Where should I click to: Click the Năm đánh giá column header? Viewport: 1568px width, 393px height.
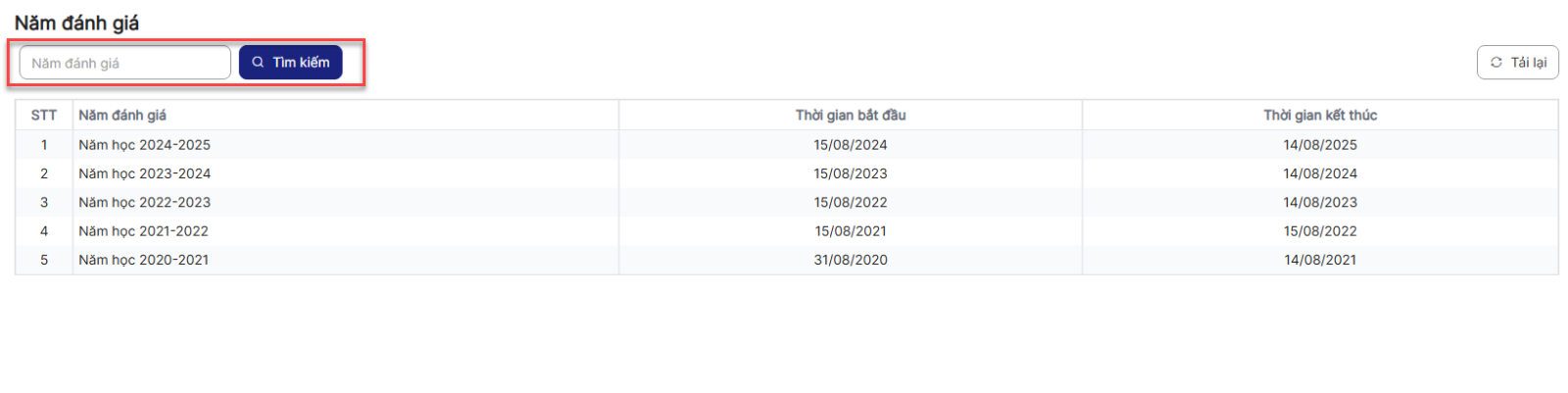click(122, 116)
